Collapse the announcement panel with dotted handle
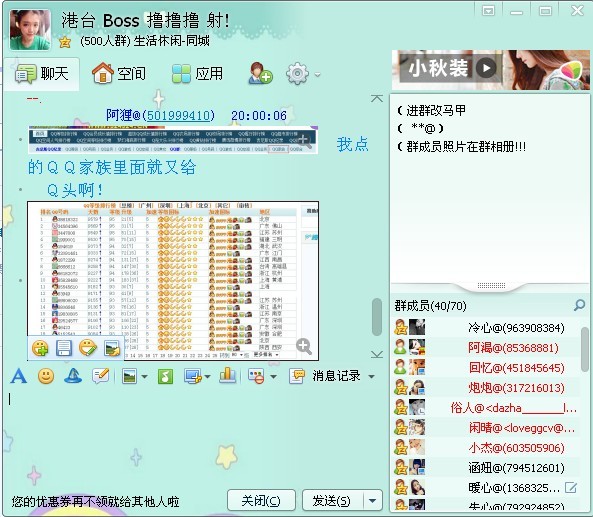The width and height of the screenshot is (593, 517). pos(491,286)
